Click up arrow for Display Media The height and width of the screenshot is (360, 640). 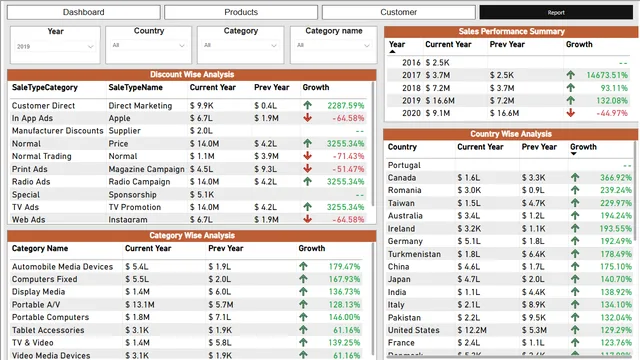(x=303, y=292)
